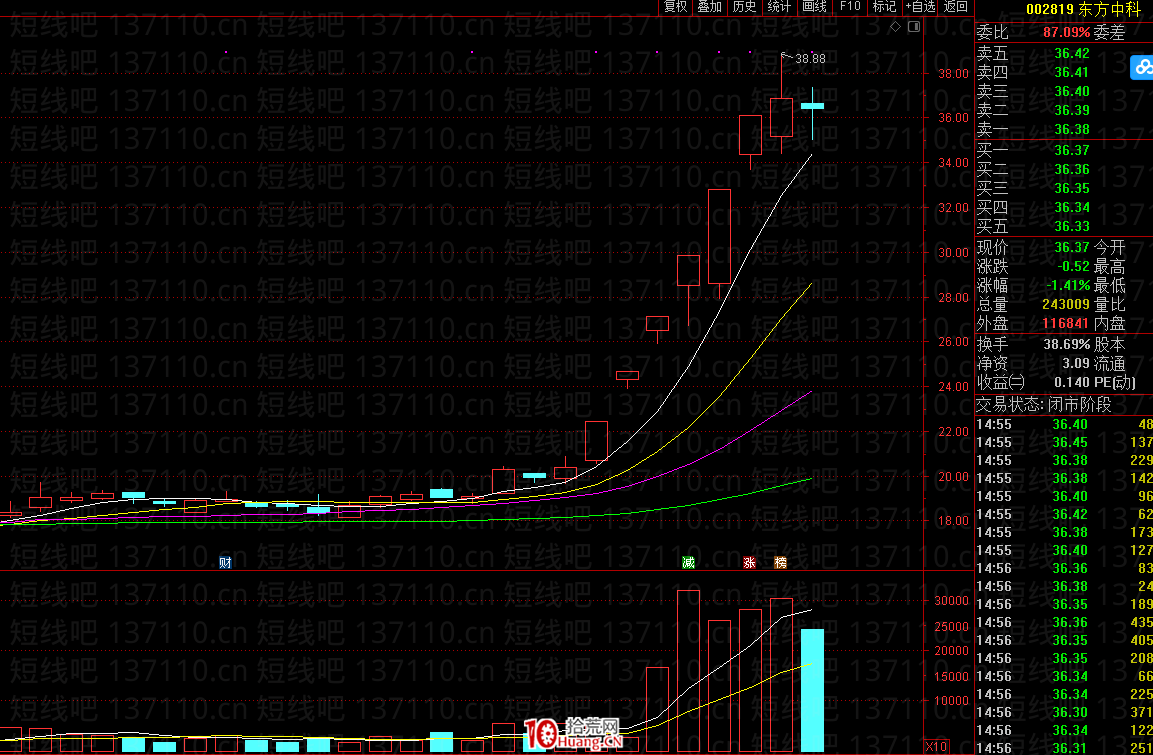Click the X10 volume scale label

[x=936, y=746]
